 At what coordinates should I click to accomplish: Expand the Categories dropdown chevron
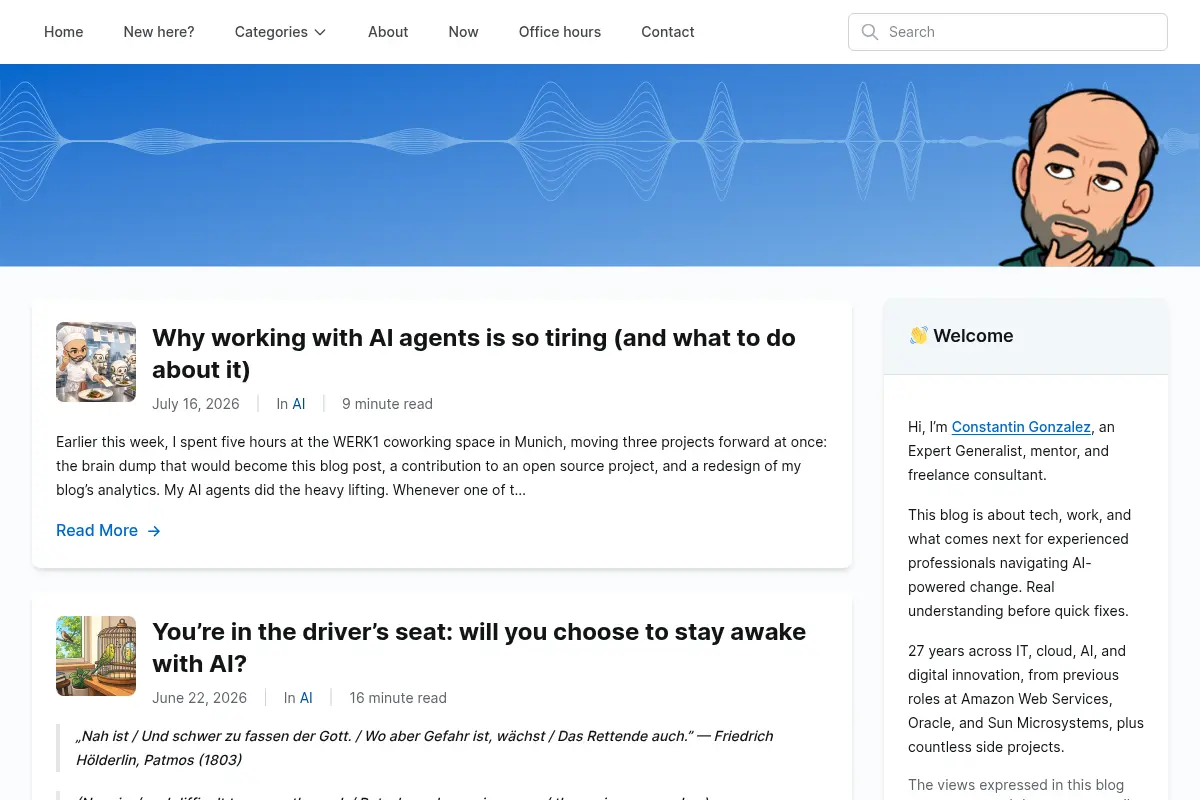click(x=320, y=32)
